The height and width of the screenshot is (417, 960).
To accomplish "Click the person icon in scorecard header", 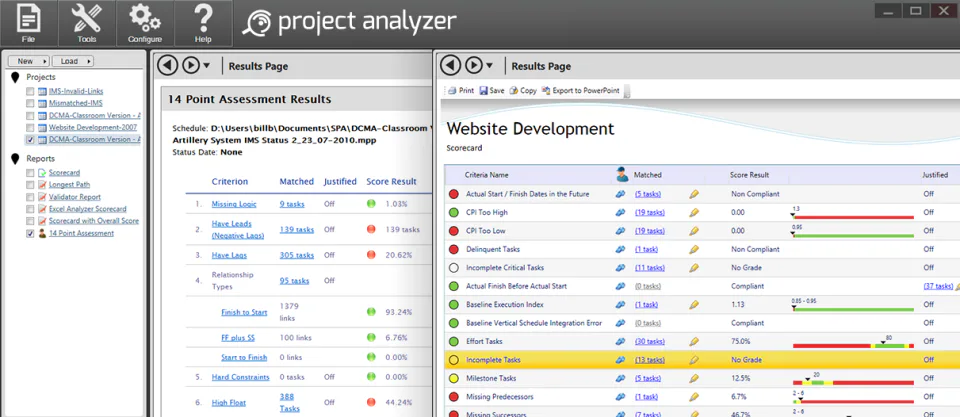I will (622, 175).
